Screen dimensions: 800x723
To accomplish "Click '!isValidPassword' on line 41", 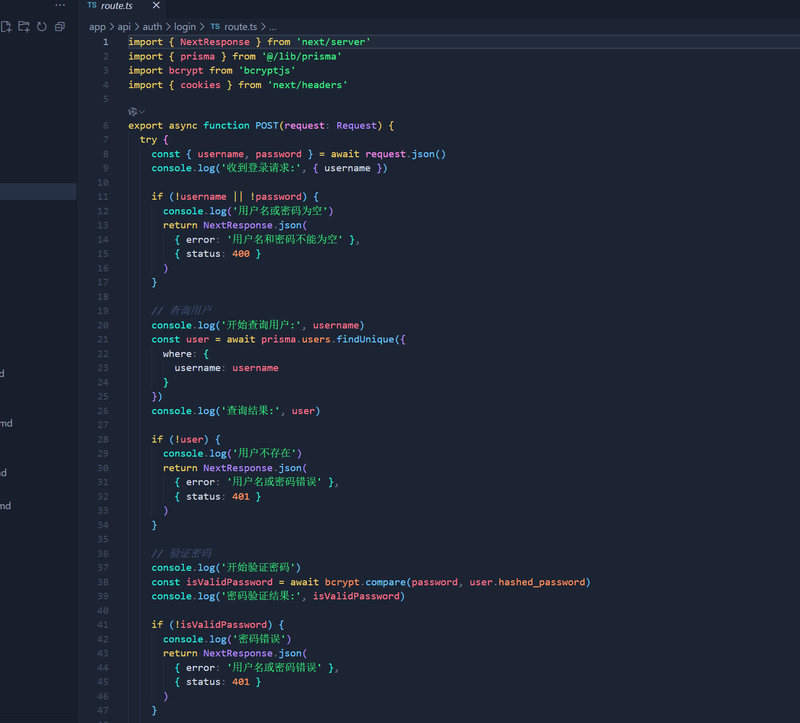I will coord(220,625).
